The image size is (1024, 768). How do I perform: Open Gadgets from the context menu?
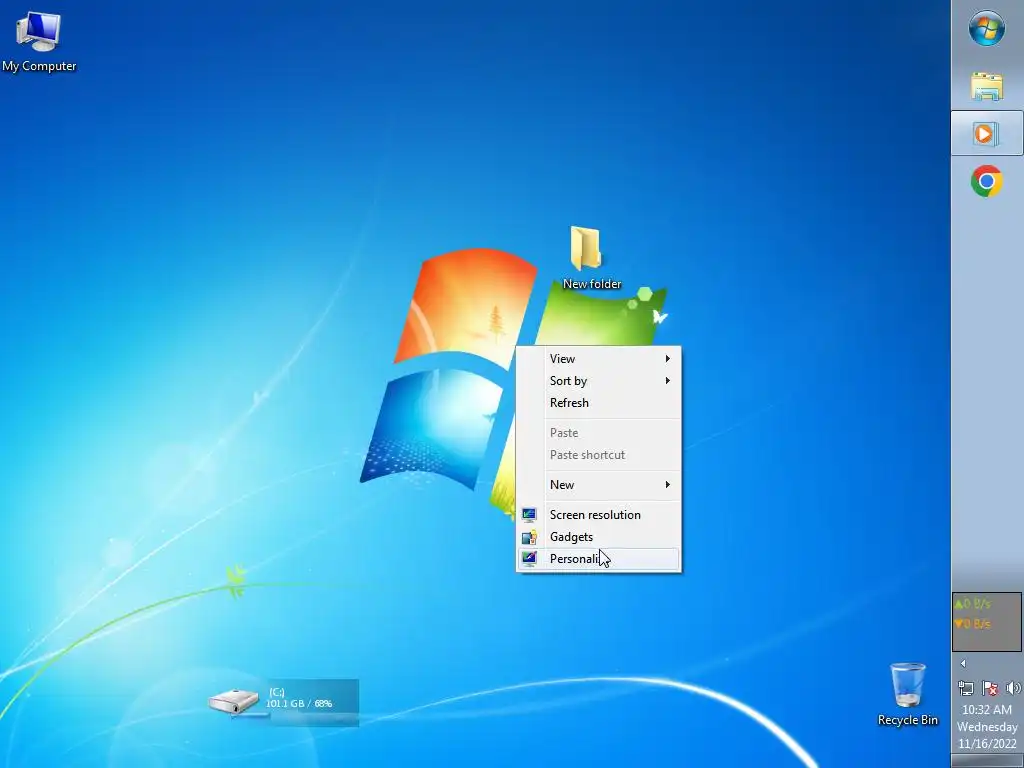click(598, 537)
